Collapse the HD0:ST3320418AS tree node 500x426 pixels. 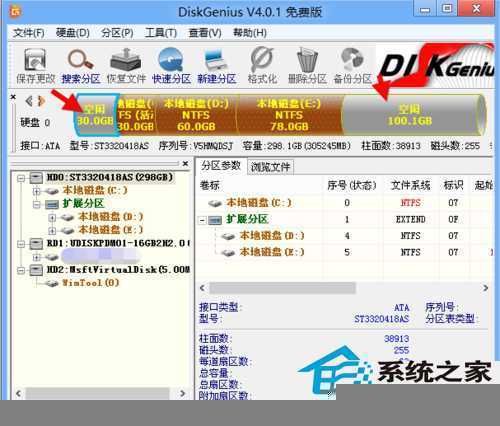click(21, 178)
